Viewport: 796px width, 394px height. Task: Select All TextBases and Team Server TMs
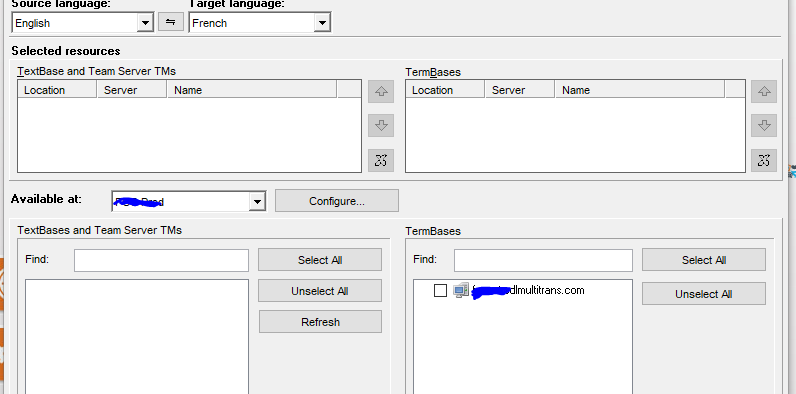tap(320, 260)
